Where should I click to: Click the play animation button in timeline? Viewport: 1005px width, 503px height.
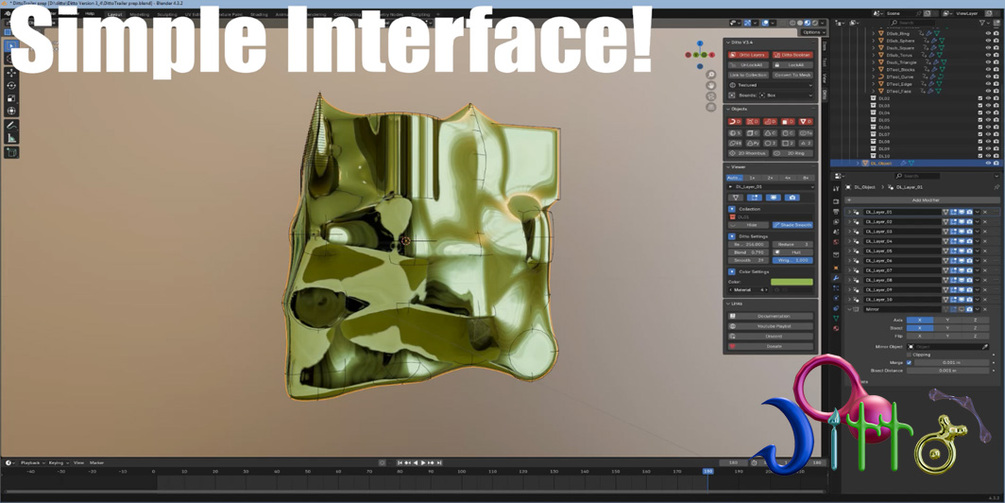tap(423, 463)
